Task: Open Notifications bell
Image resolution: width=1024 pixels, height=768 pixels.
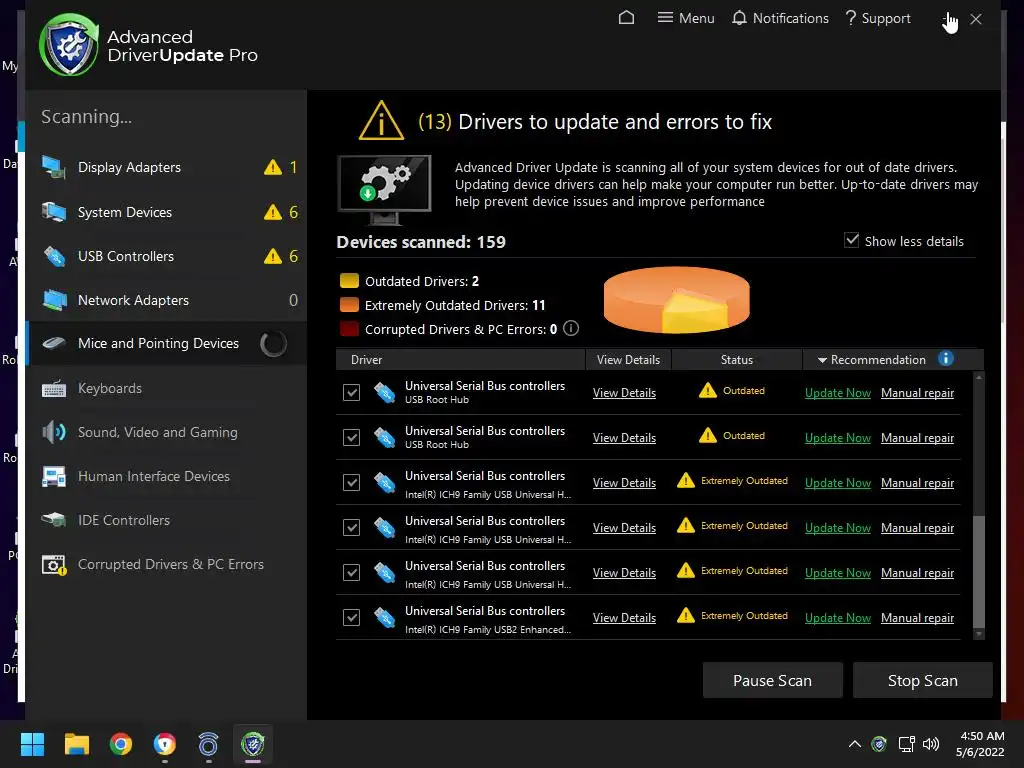Action: point(780,18)
